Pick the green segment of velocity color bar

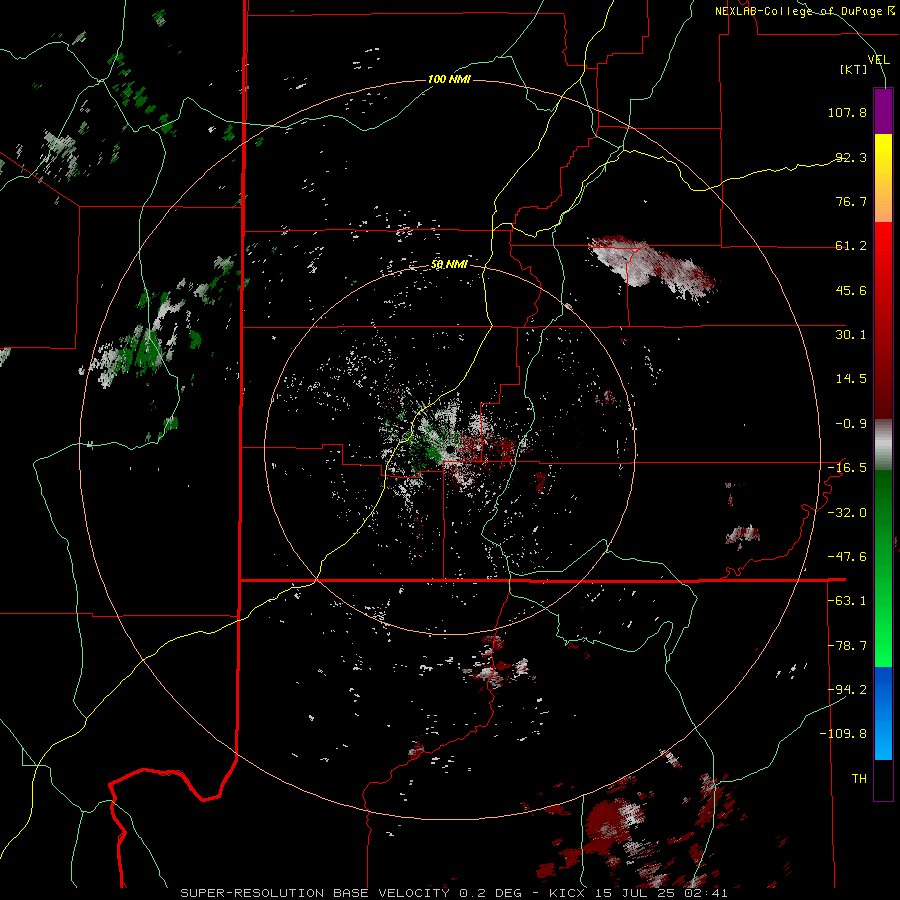[883, 568]
